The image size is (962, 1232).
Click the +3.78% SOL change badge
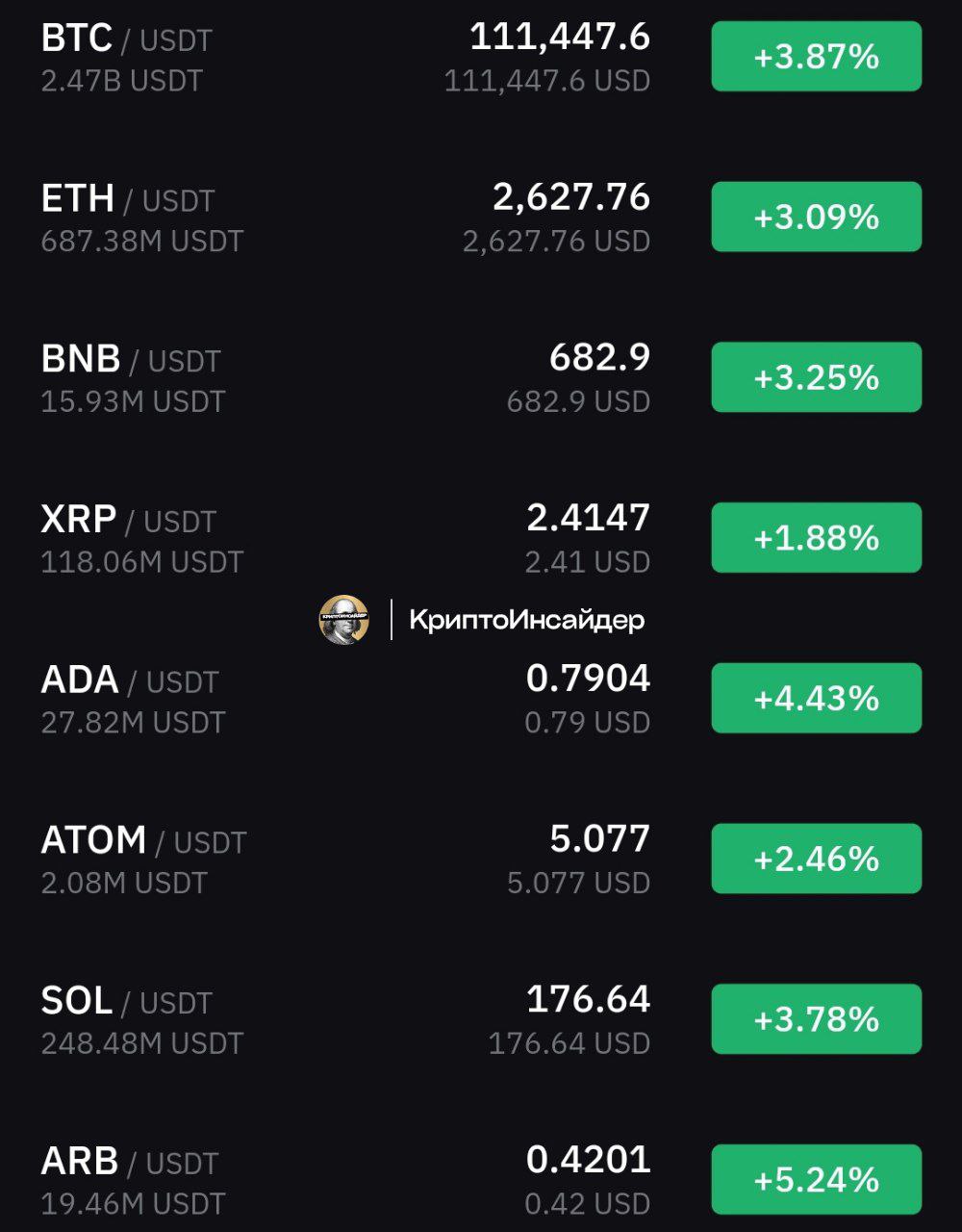pyautogui.click(x=817, y=1018)
